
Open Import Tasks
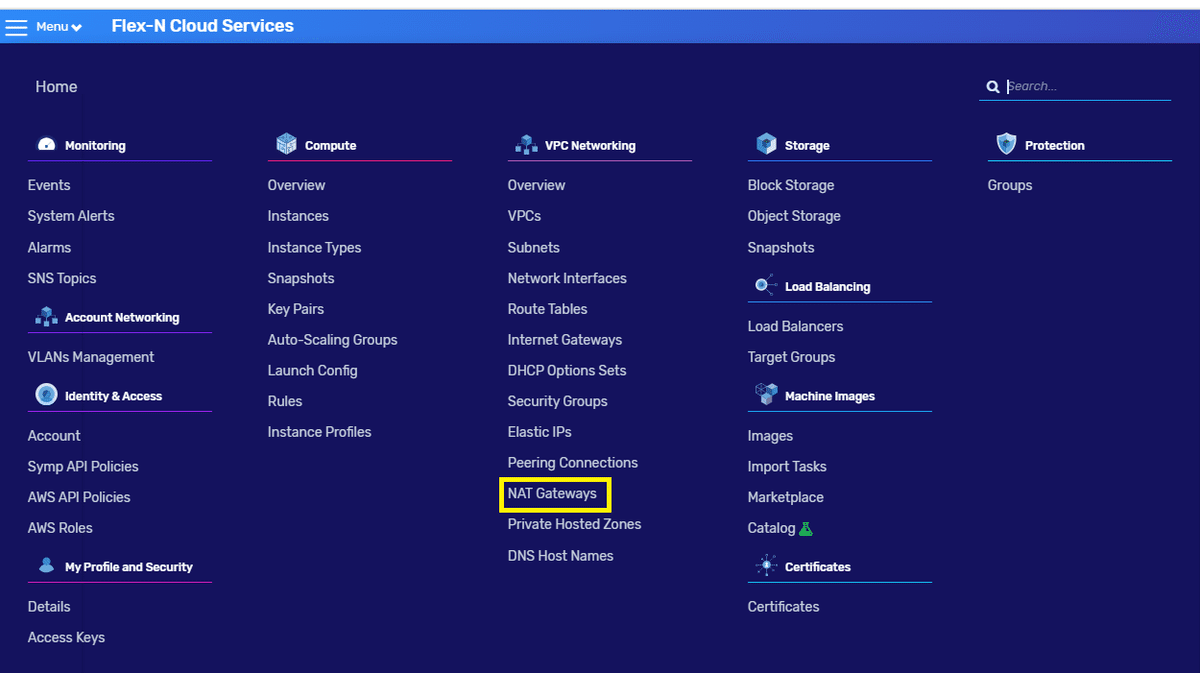(787, 466)
